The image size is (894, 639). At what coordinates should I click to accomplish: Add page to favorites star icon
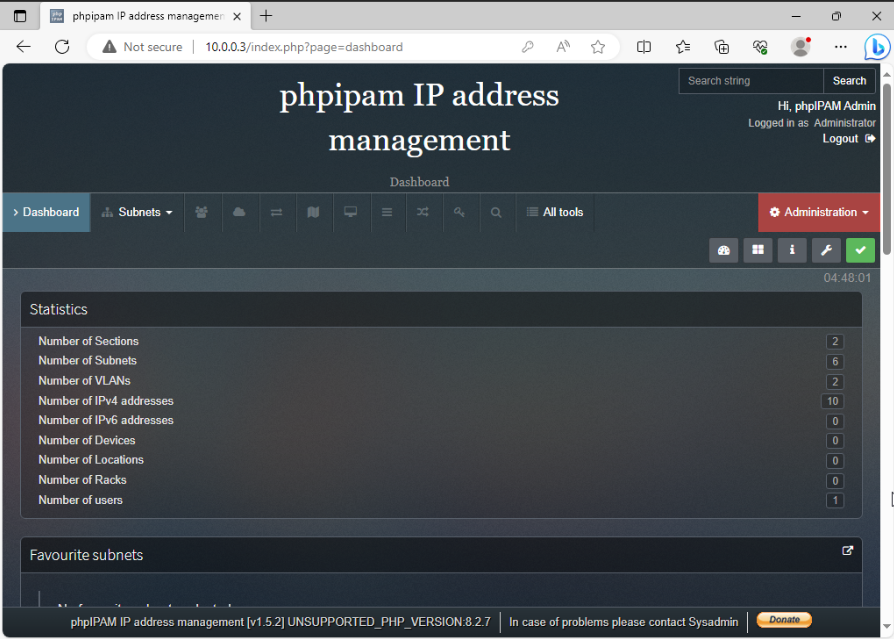[x=598, y=47]
